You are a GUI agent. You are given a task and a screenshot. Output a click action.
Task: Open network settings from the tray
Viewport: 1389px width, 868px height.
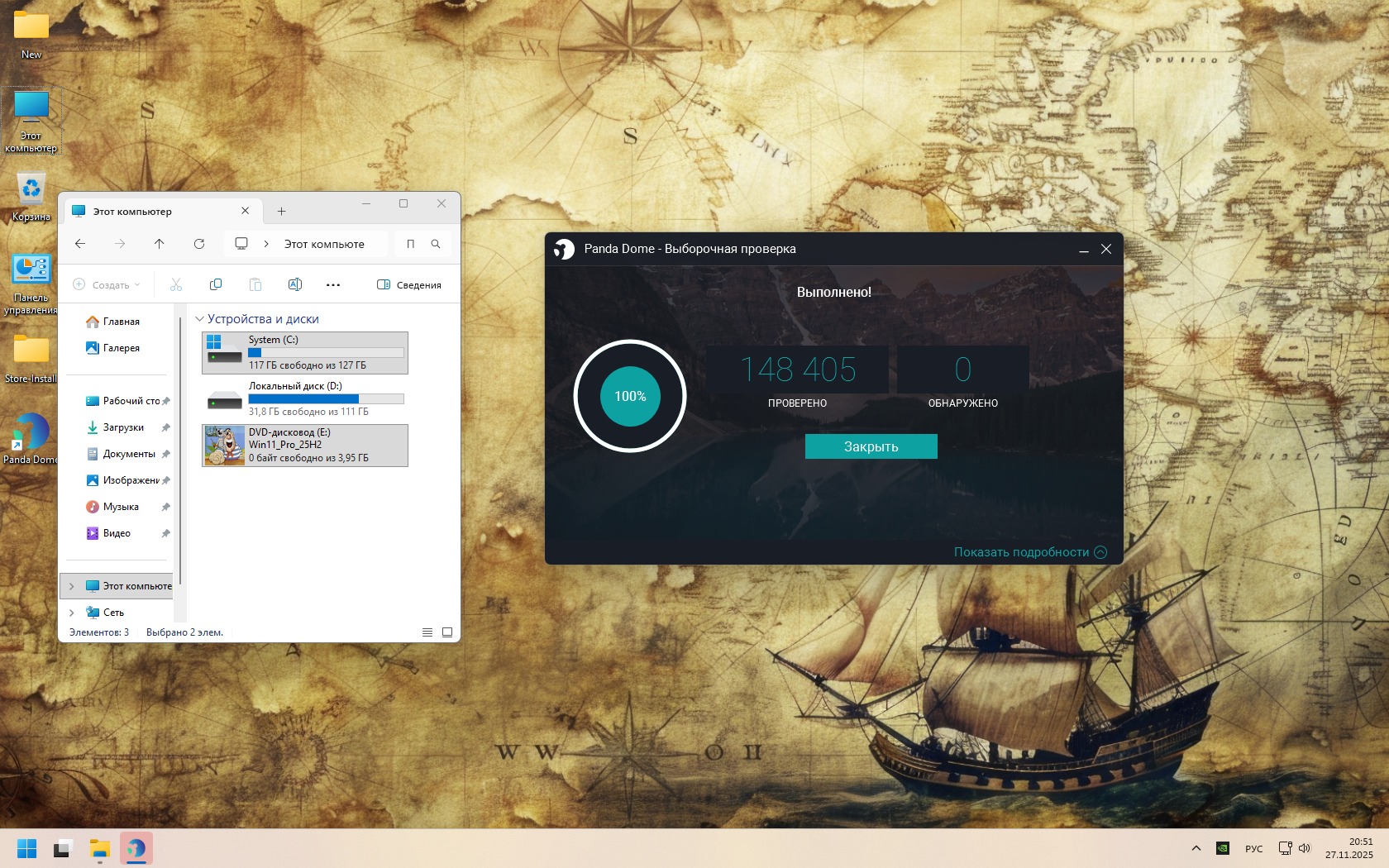pos(1285,848)
